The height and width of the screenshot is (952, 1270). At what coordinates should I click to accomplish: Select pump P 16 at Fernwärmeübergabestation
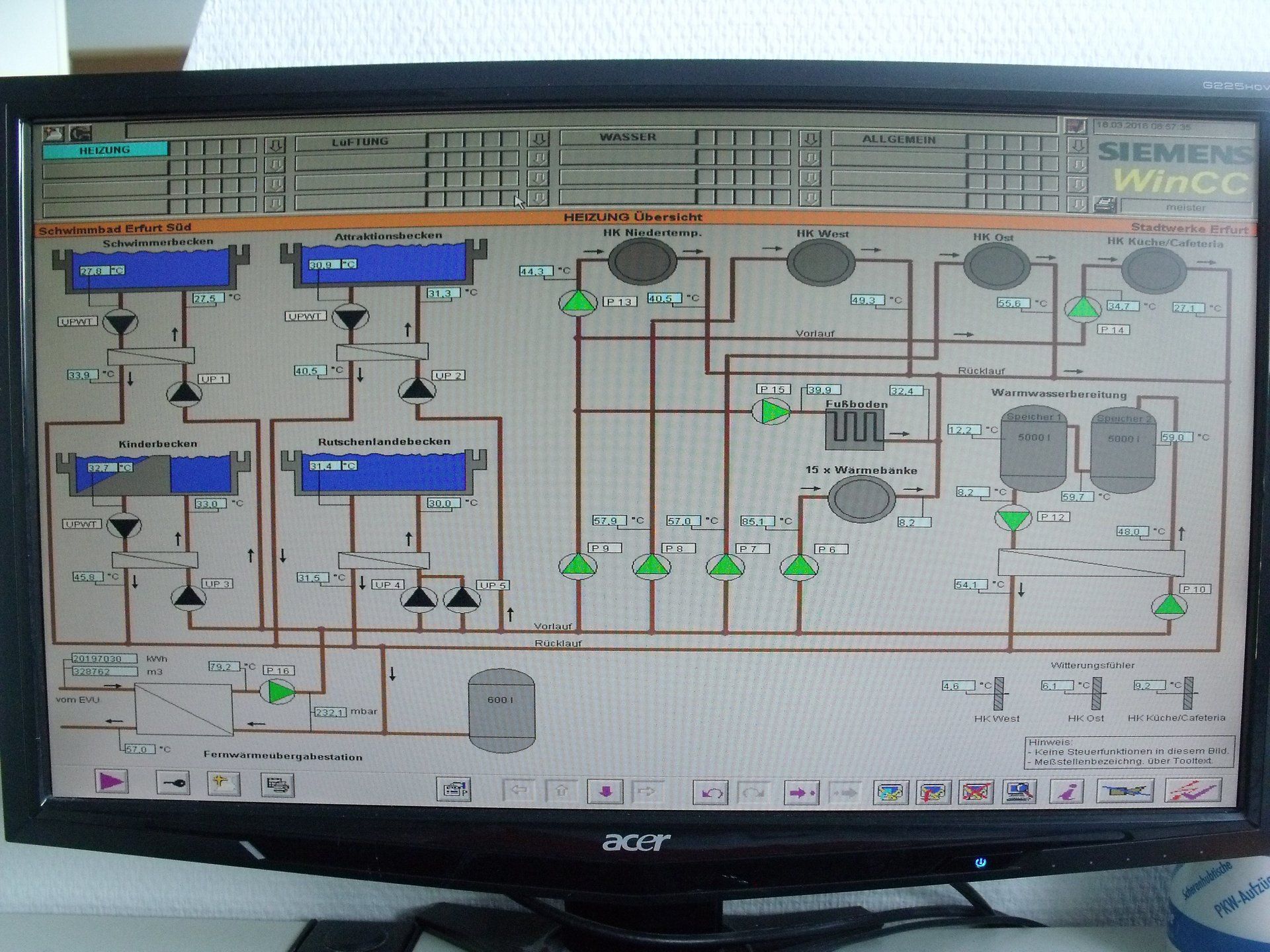pos(278,692)
